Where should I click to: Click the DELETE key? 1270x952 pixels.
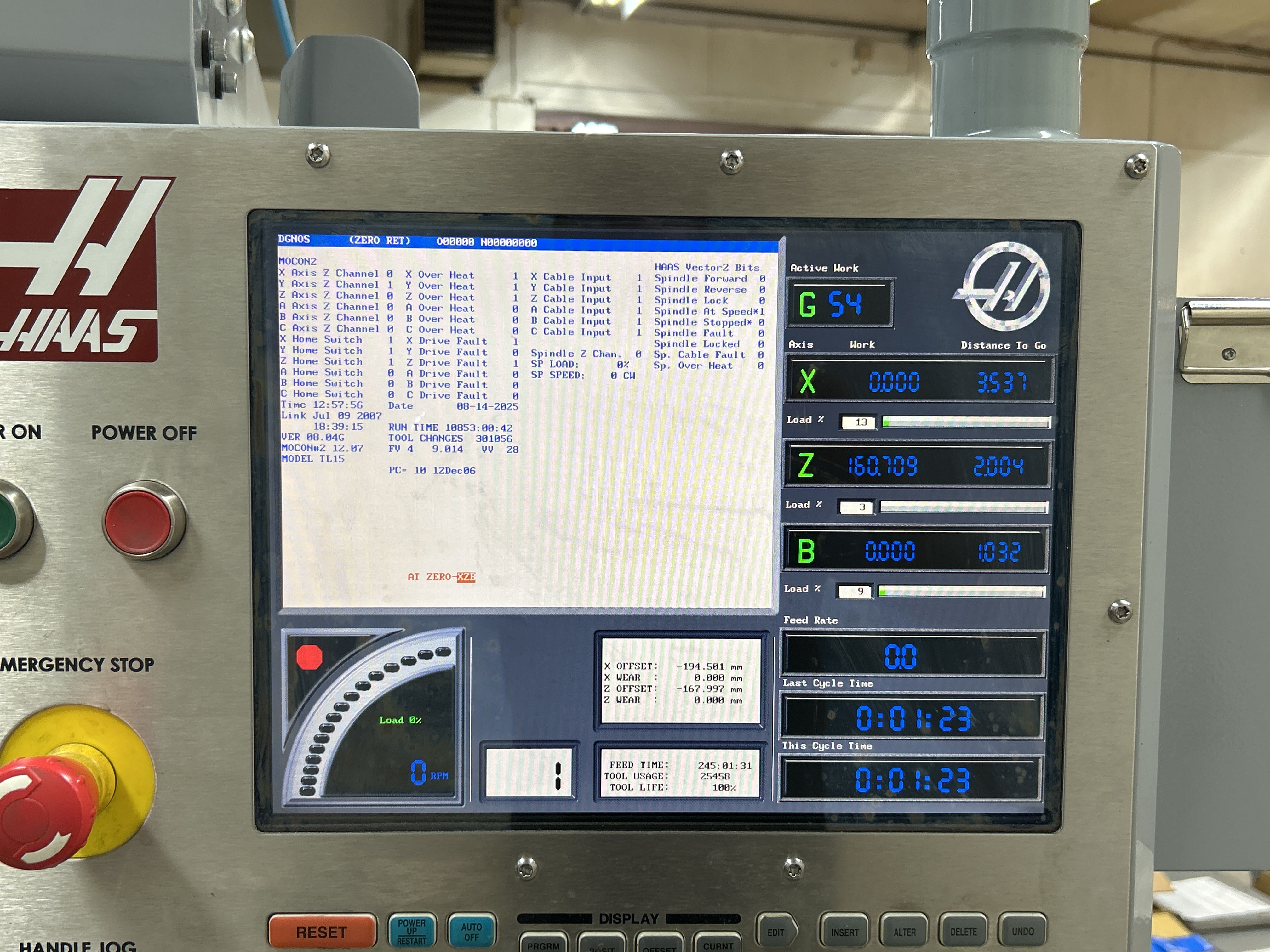coord(964,932)
